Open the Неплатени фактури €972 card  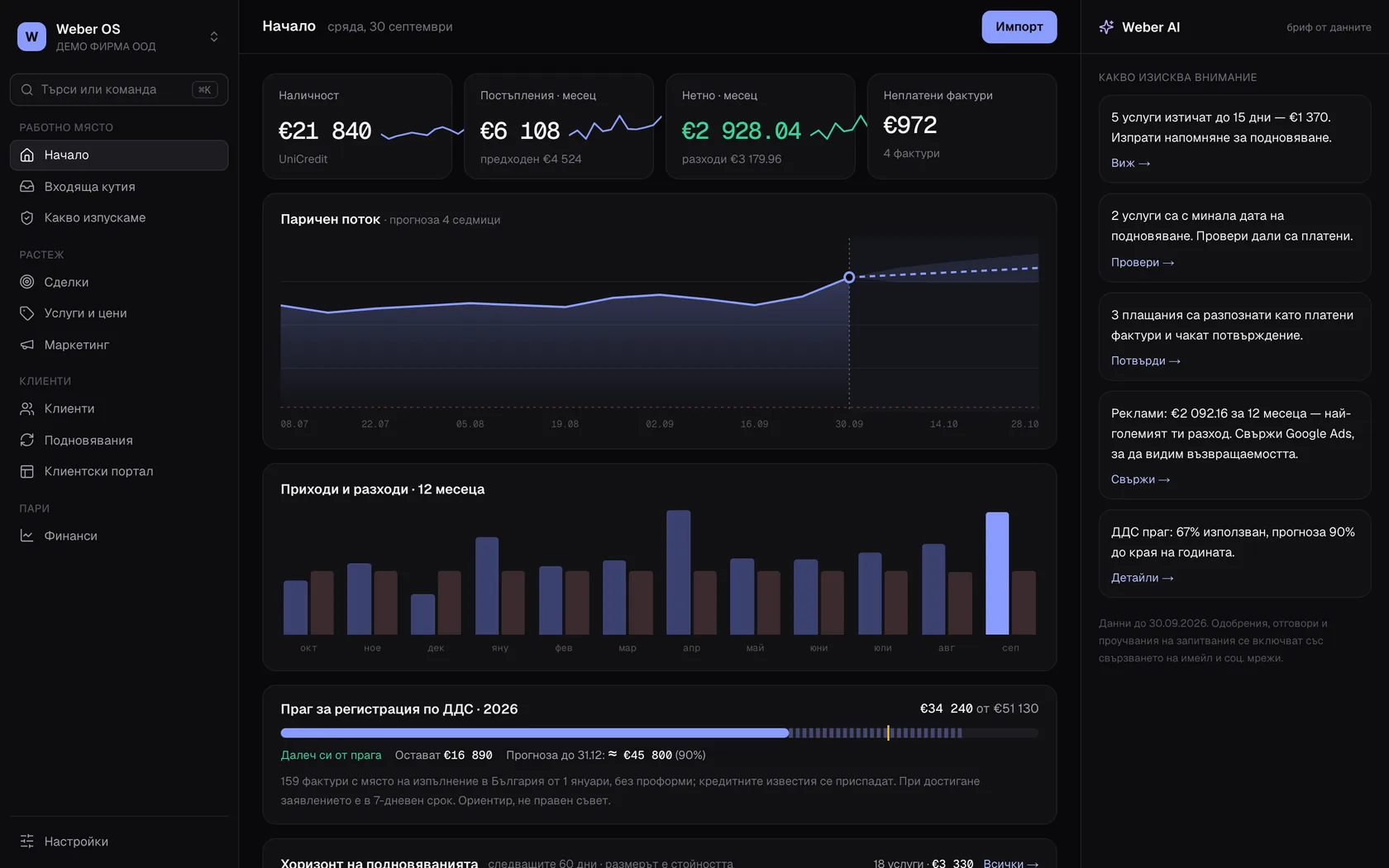coord(962,126)
